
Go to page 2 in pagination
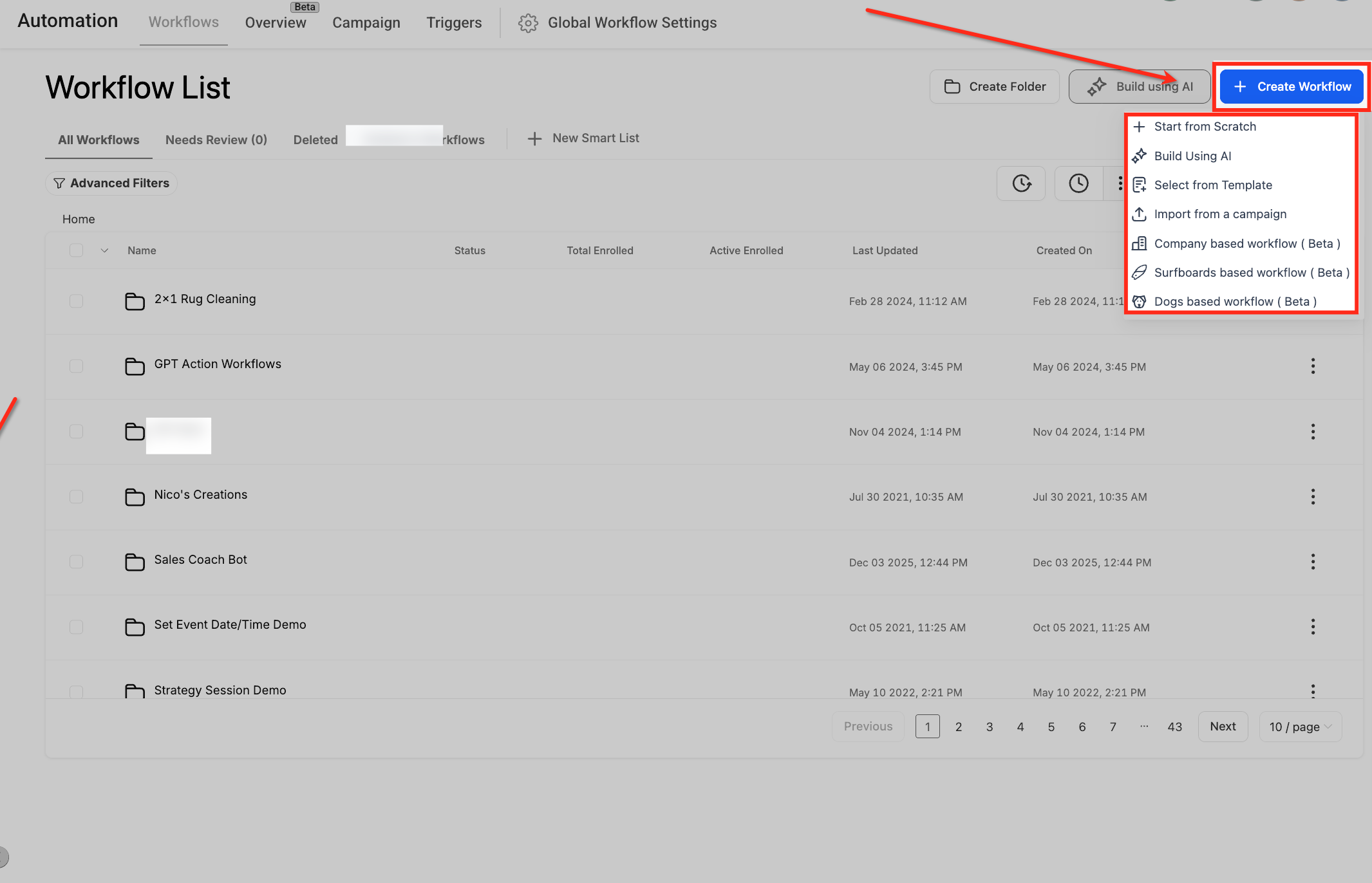(x=959, y=727)
